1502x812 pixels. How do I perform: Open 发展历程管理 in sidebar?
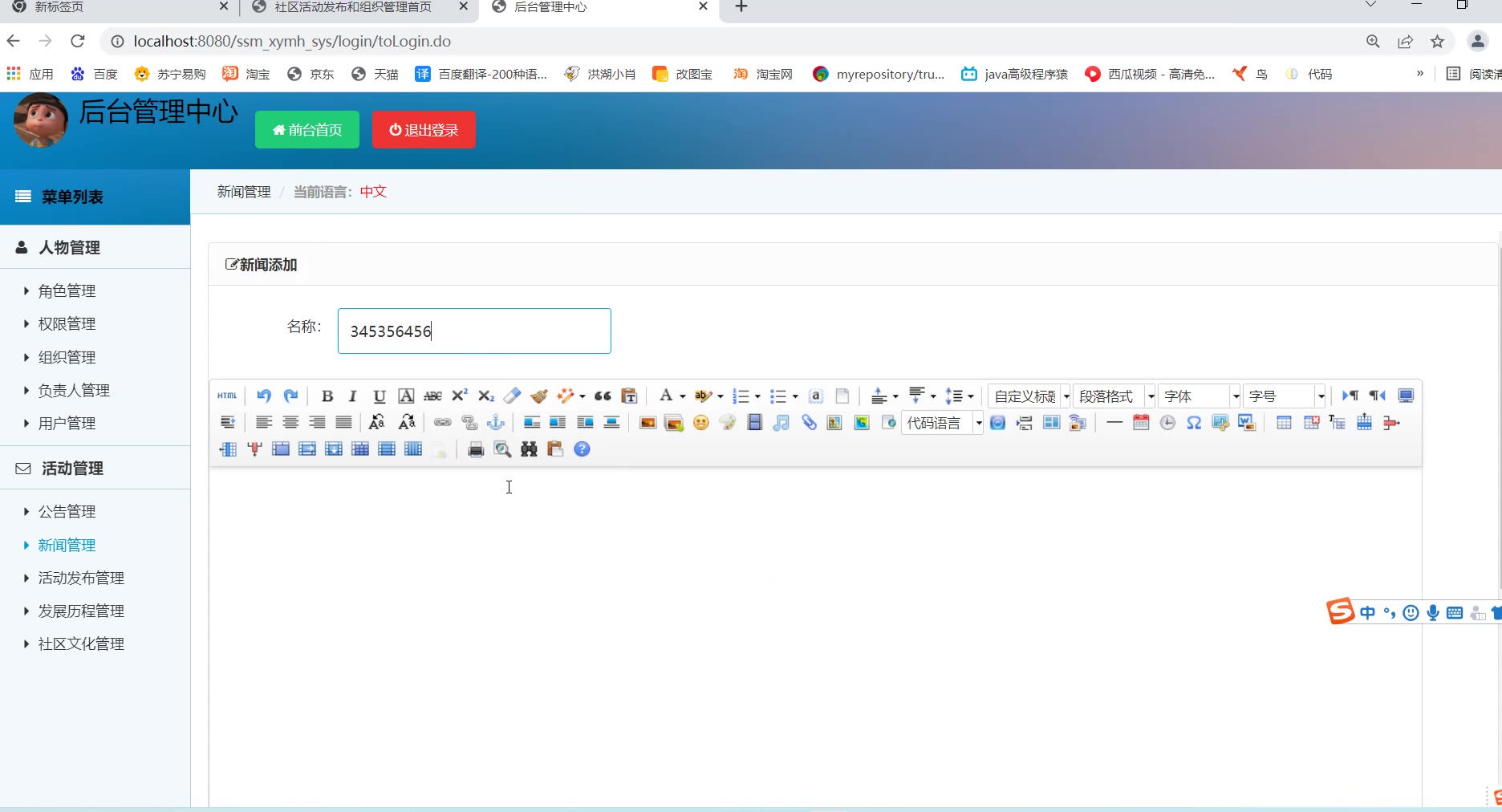coord(81,611)
